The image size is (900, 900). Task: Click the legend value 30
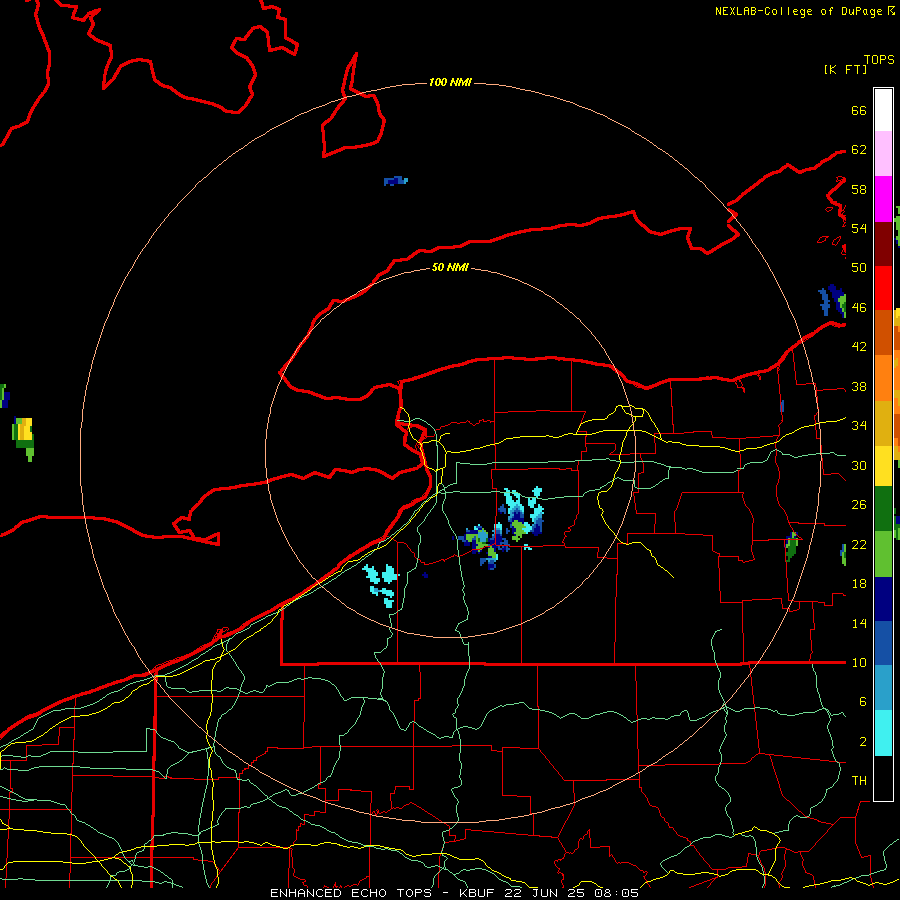point(859,465)
